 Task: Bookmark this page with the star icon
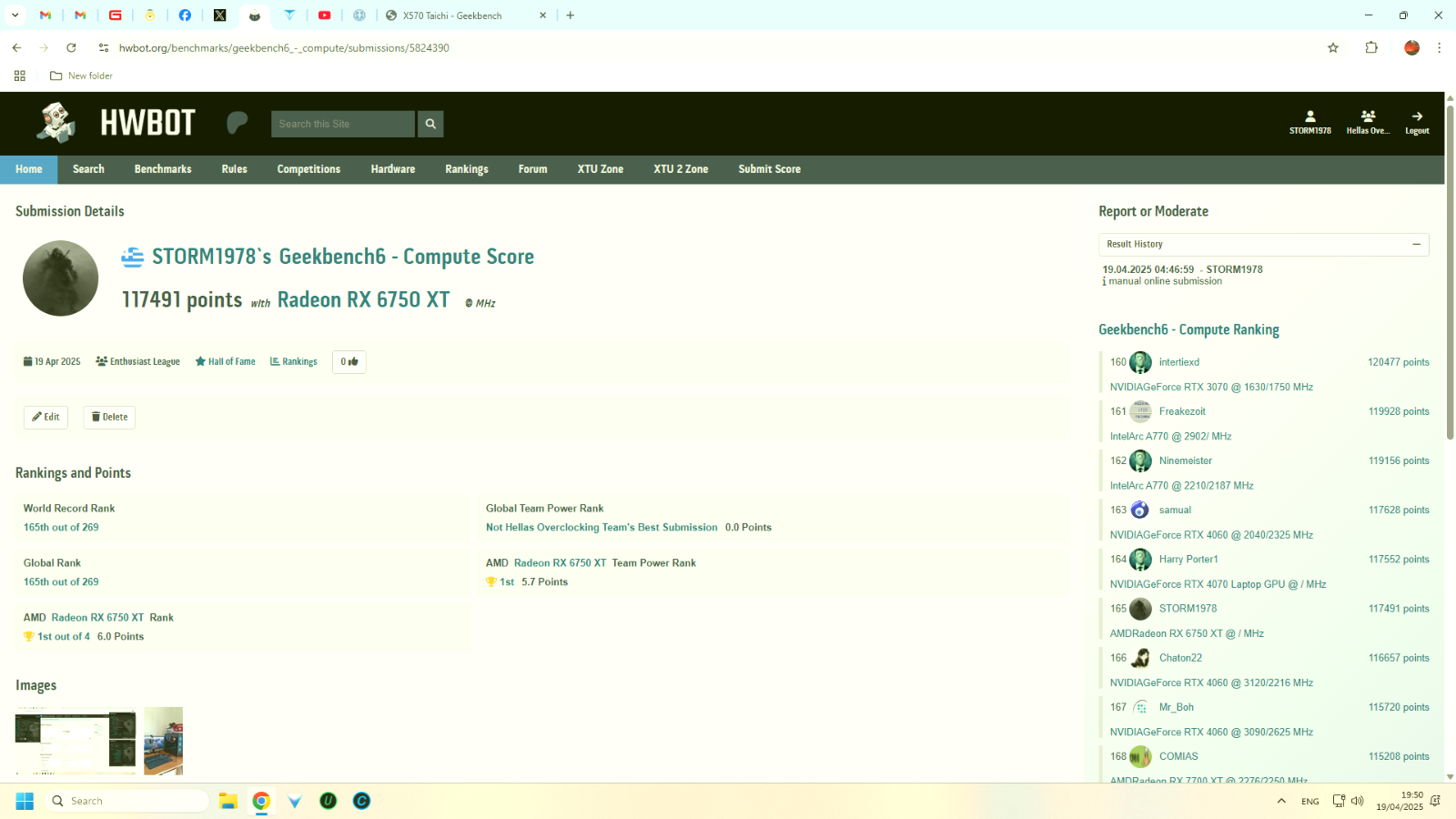tap(1333, 48)
